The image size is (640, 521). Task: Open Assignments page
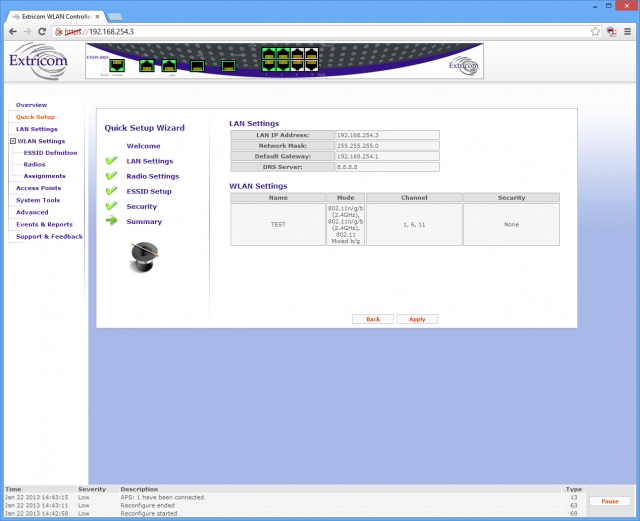pos(44,176)
